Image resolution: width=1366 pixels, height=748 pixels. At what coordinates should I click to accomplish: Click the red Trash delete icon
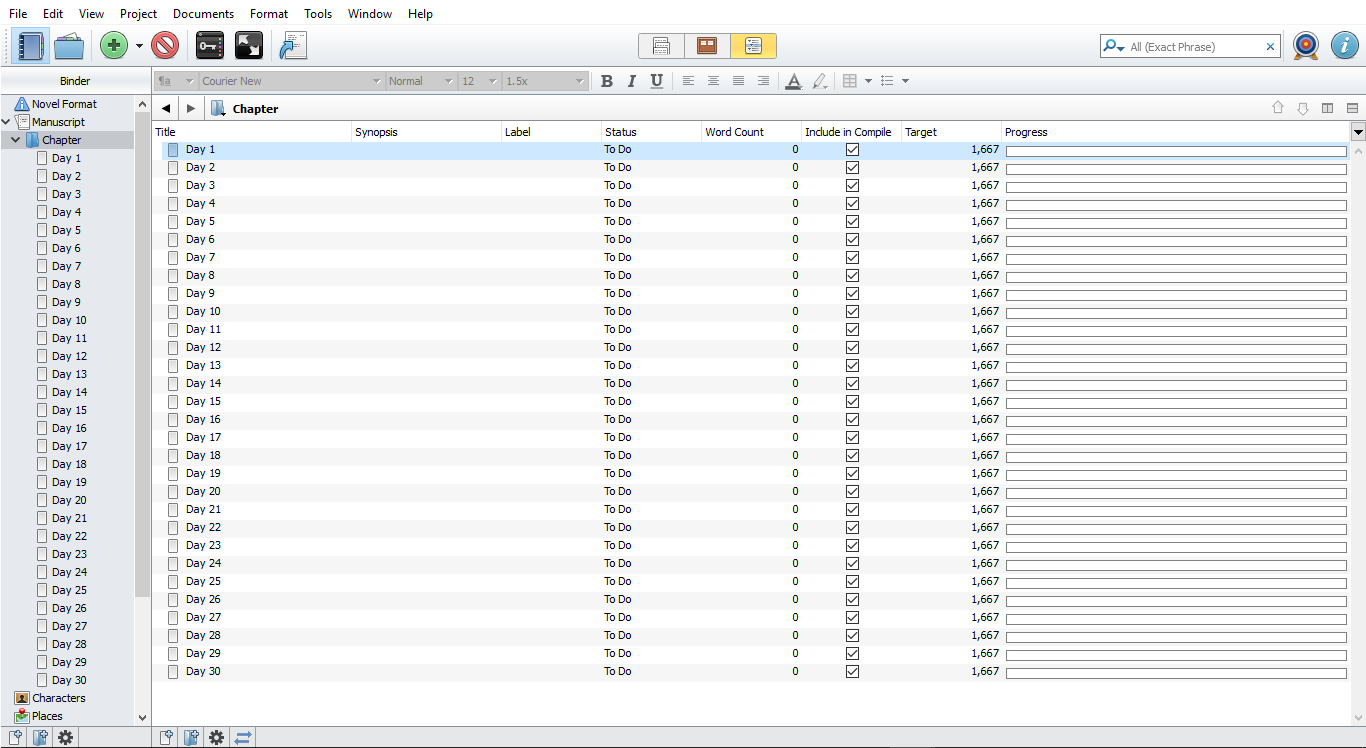(x=165, y=46)
